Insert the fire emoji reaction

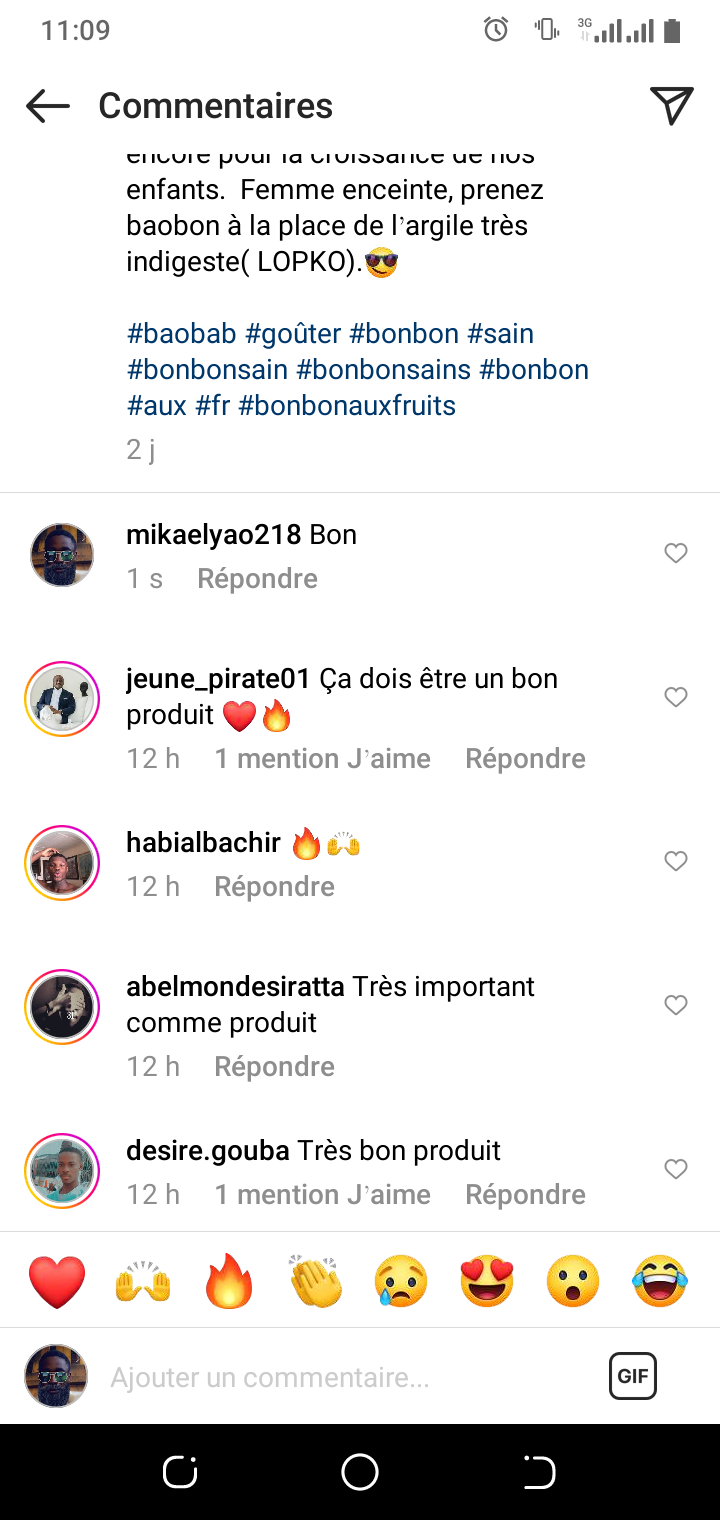click(230, 1281)
